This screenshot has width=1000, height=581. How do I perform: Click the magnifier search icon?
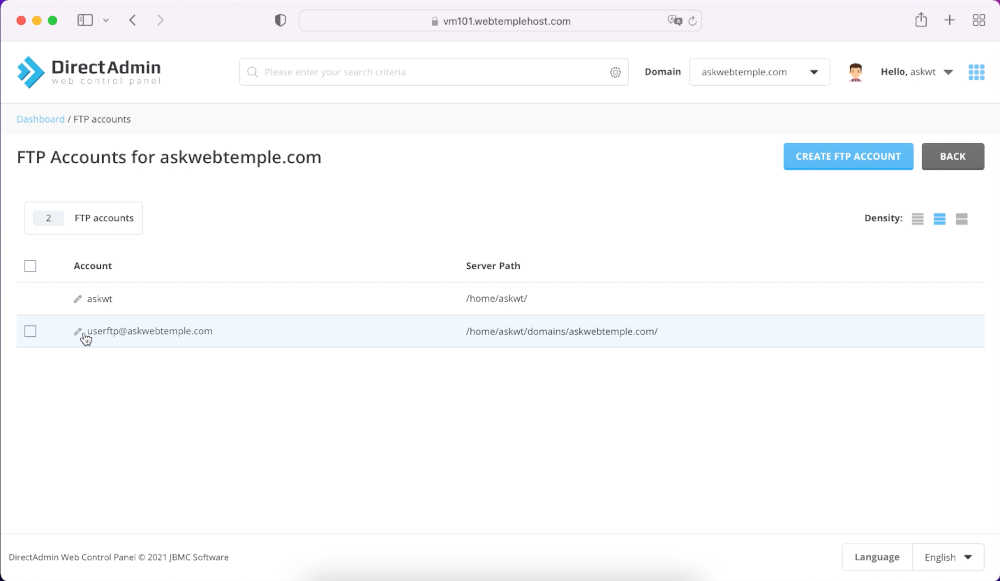(x=253, y=72)
